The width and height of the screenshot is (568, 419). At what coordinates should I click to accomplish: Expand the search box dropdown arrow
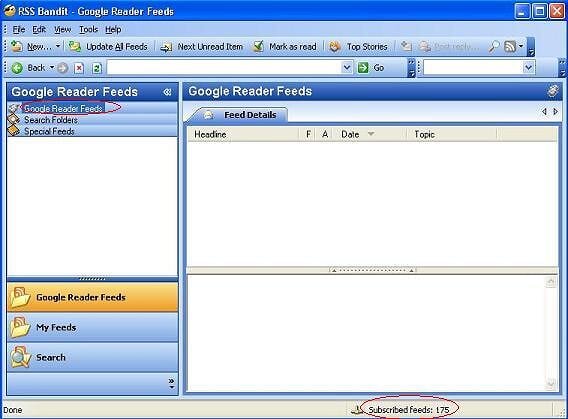pyautogui.click(x=529, y=68)
